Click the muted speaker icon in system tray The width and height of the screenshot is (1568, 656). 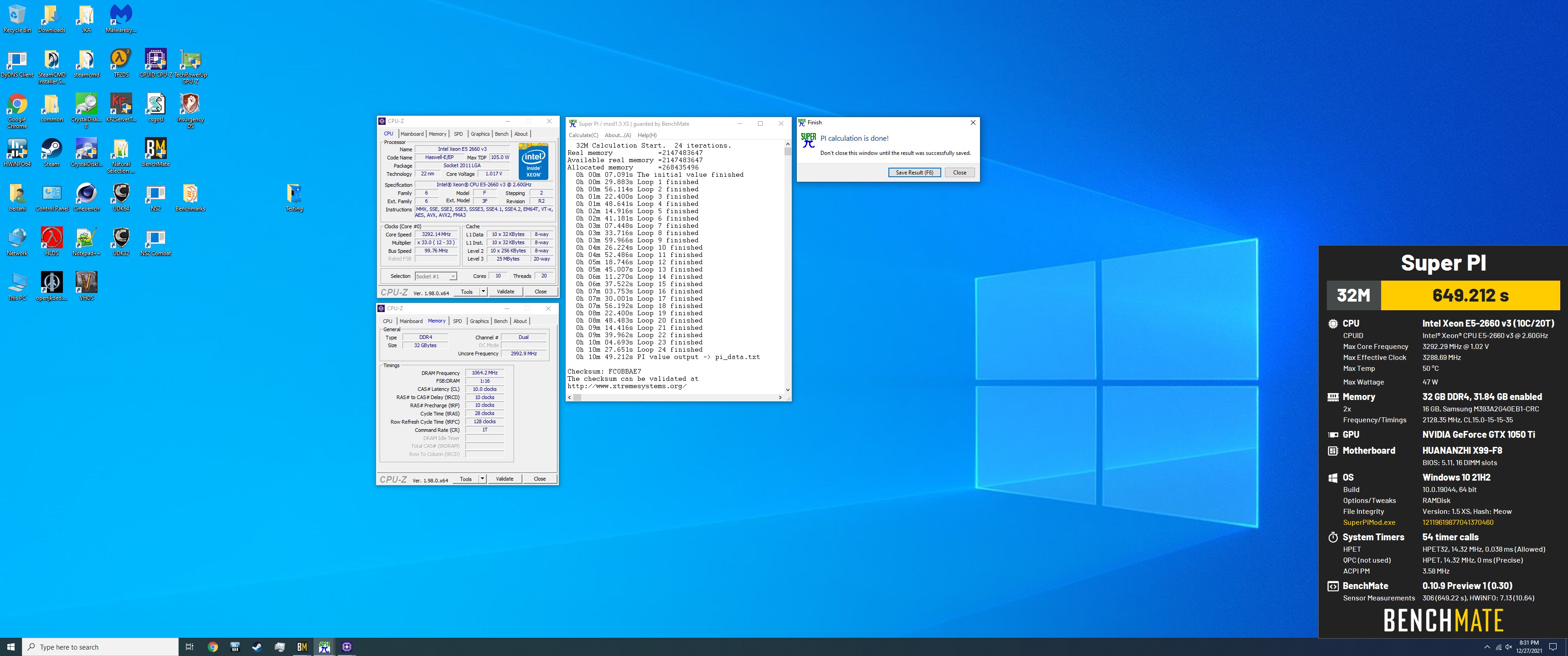pyautogui.click(x=1508, y=647)
